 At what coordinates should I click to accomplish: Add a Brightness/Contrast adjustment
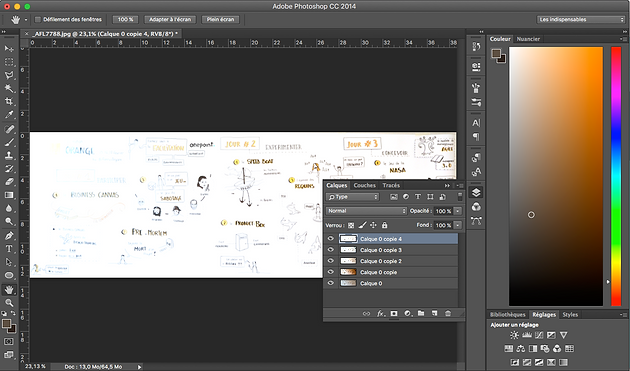(x=514, y=335)
